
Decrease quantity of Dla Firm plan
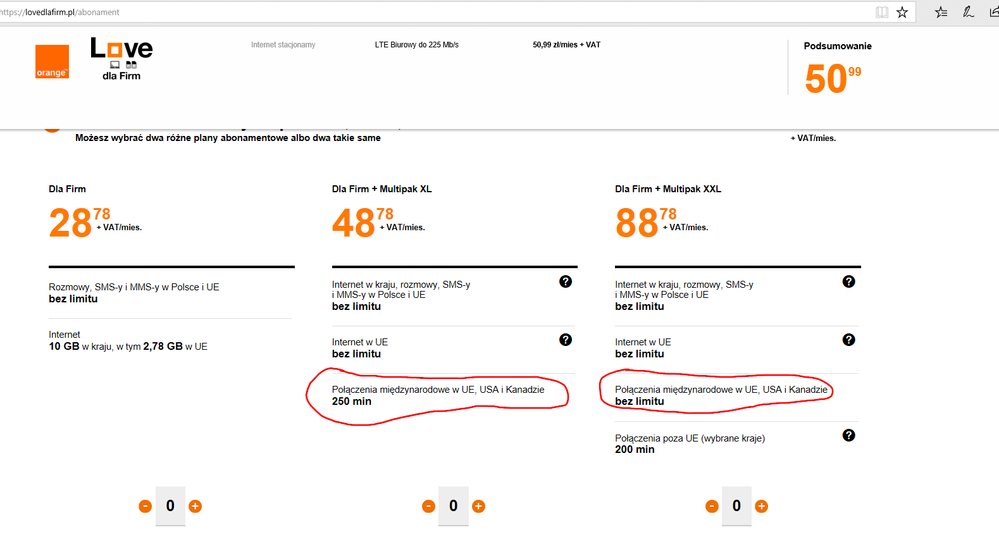pyautogui.click(x=146, y=506)
